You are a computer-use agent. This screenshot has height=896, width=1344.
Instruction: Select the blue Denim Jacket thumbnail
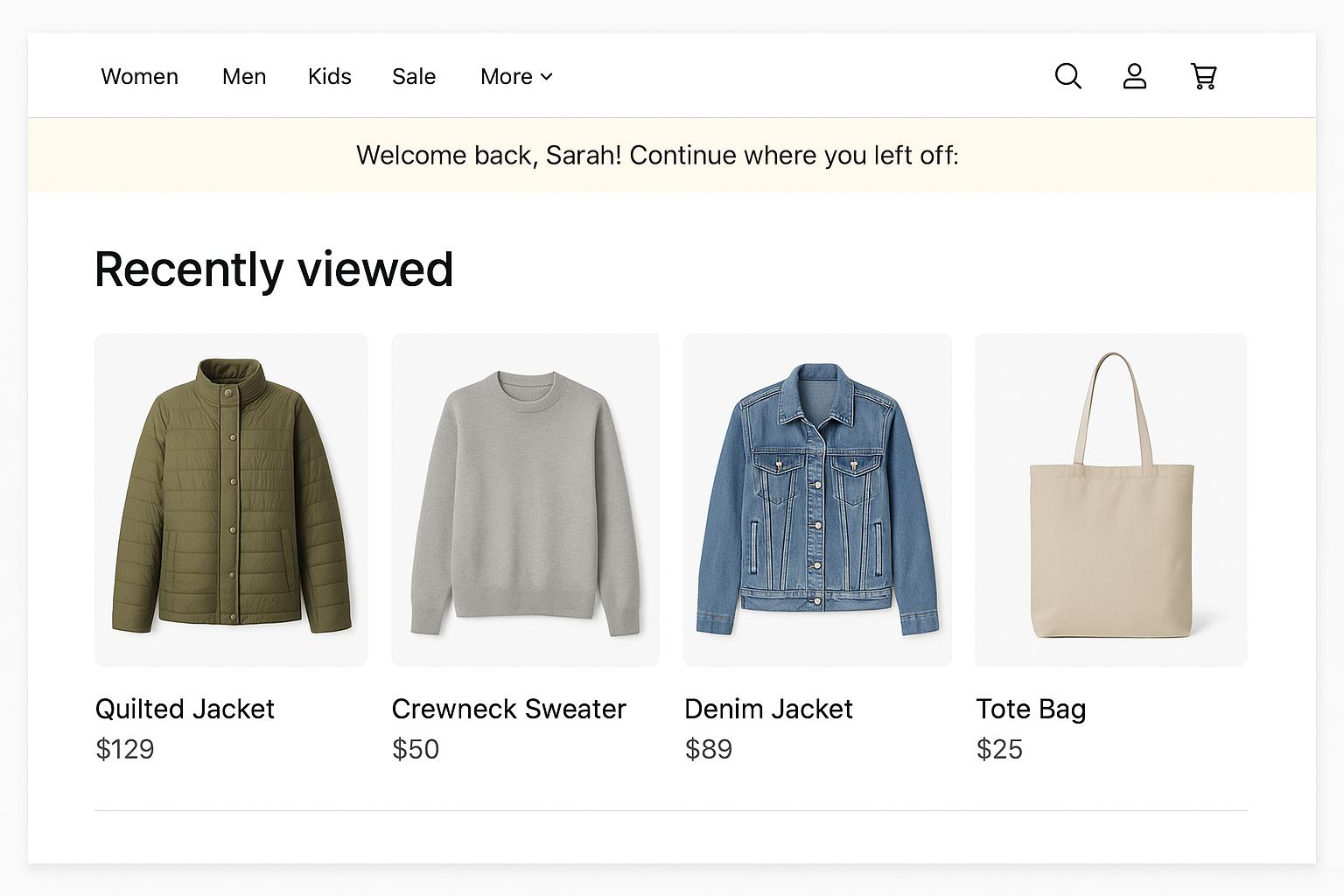pyautogui.click(x=817, y=499)
